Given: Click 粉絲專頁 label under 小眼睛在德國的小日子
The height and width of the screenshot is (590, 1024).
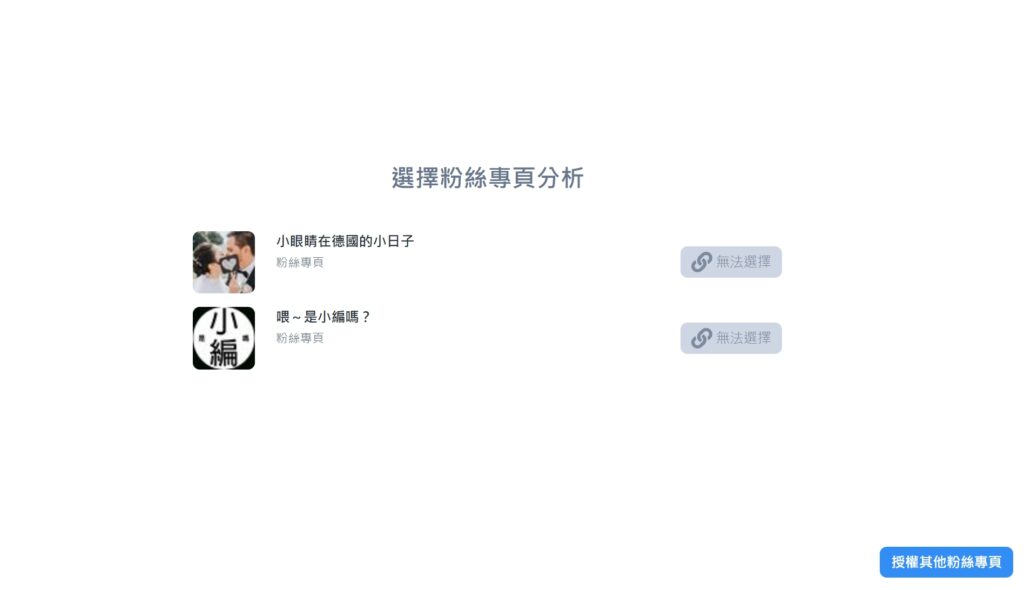Looking at the screenshot, I should 300,262.
